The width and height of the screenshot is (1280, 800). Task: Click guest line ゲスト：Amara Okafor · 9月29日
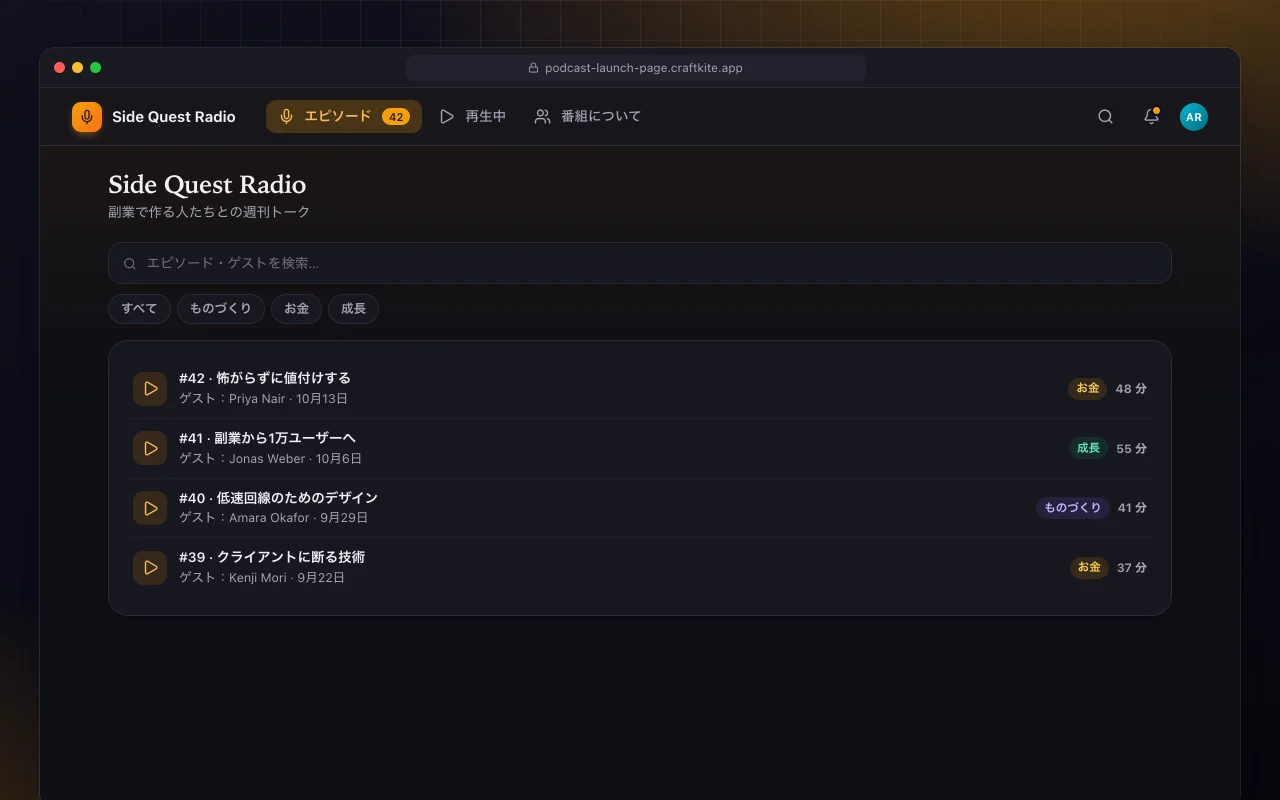(274, 518)
